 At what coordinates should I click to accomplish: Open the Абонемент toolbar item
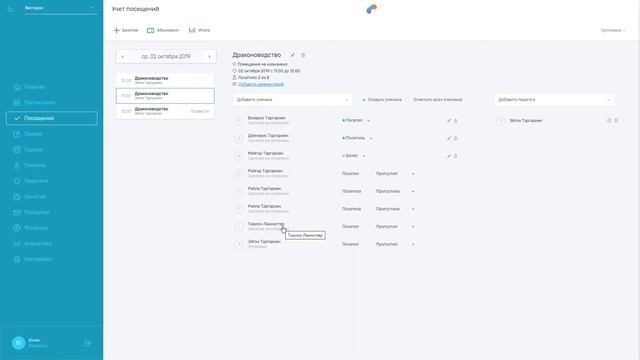(163, 30)
